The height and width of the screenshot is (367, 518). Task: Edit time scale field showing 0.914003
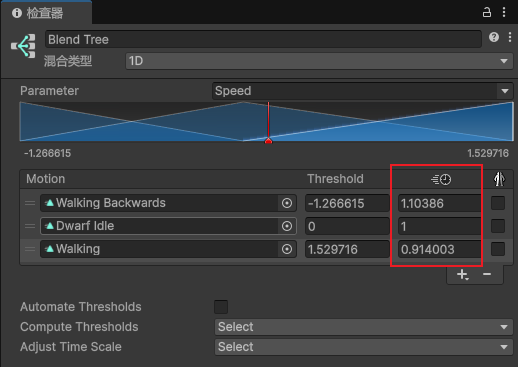(x=439, y=249)
